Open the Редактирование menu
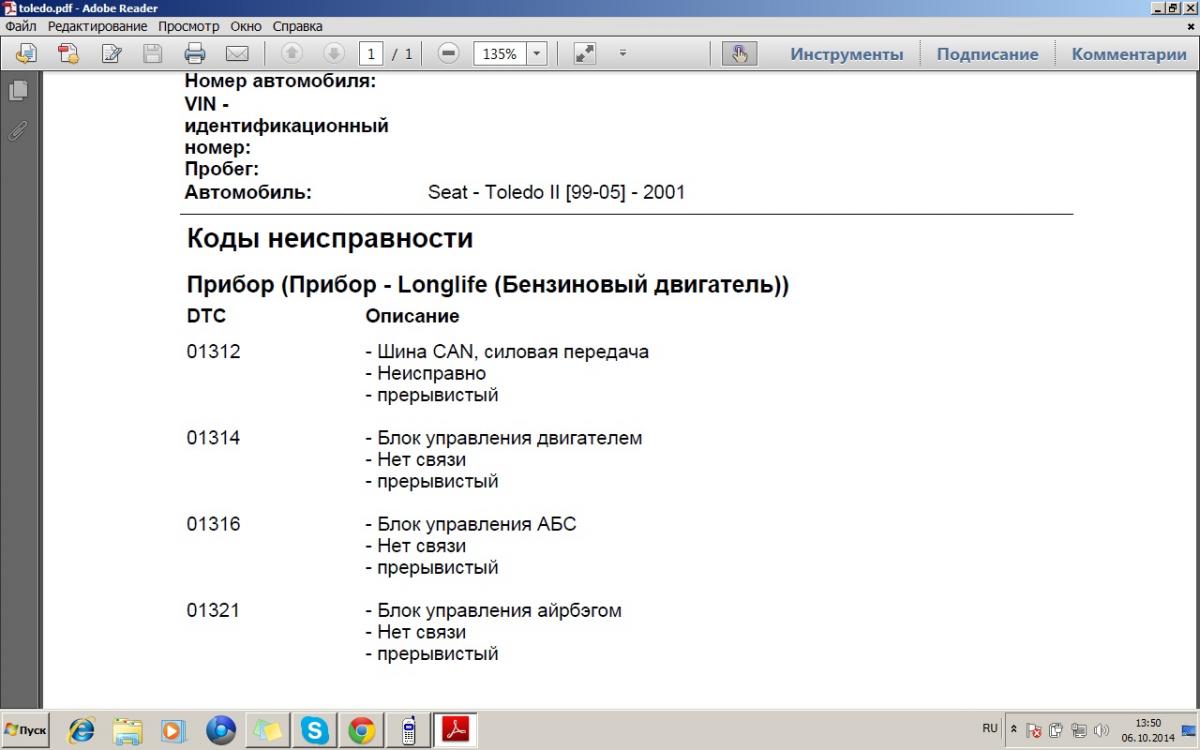 (x=97, y=26)
